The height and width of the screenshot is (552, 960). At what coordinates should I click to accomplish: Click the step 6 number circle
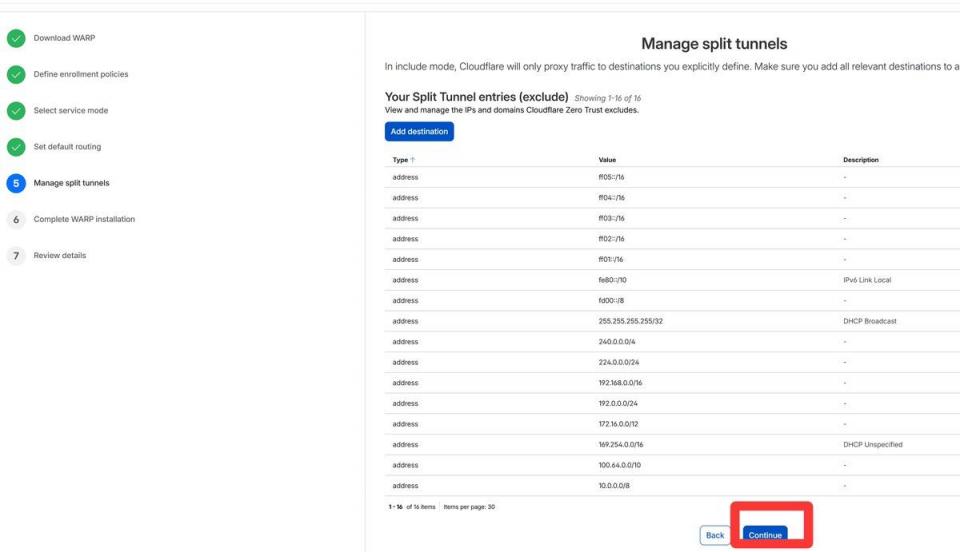[x=15, y=219]
